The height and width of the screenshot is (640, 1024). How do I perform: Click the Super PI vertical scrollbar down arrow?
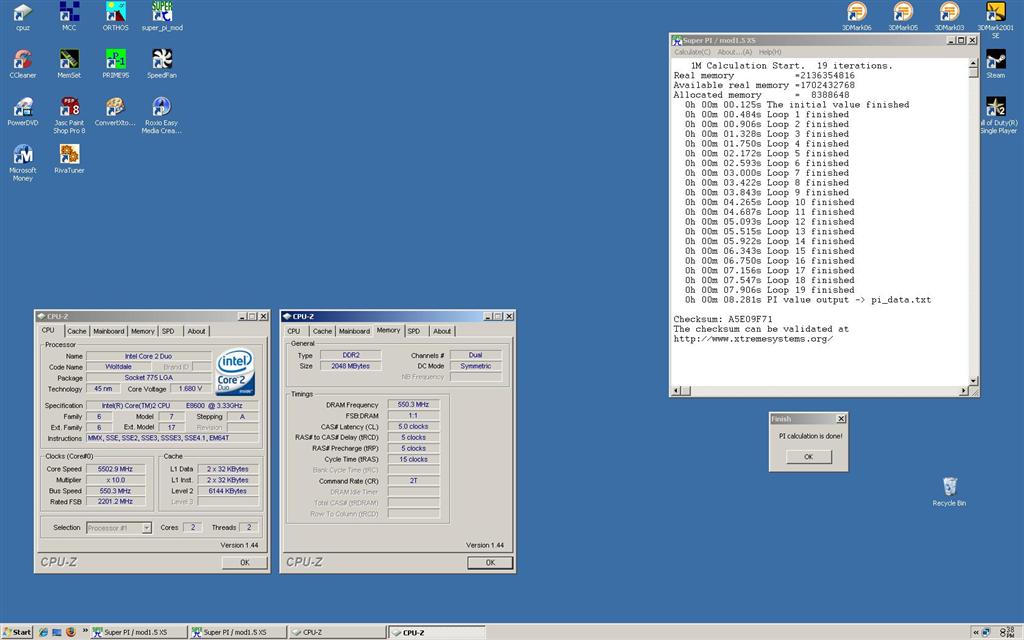click(973, 381)
